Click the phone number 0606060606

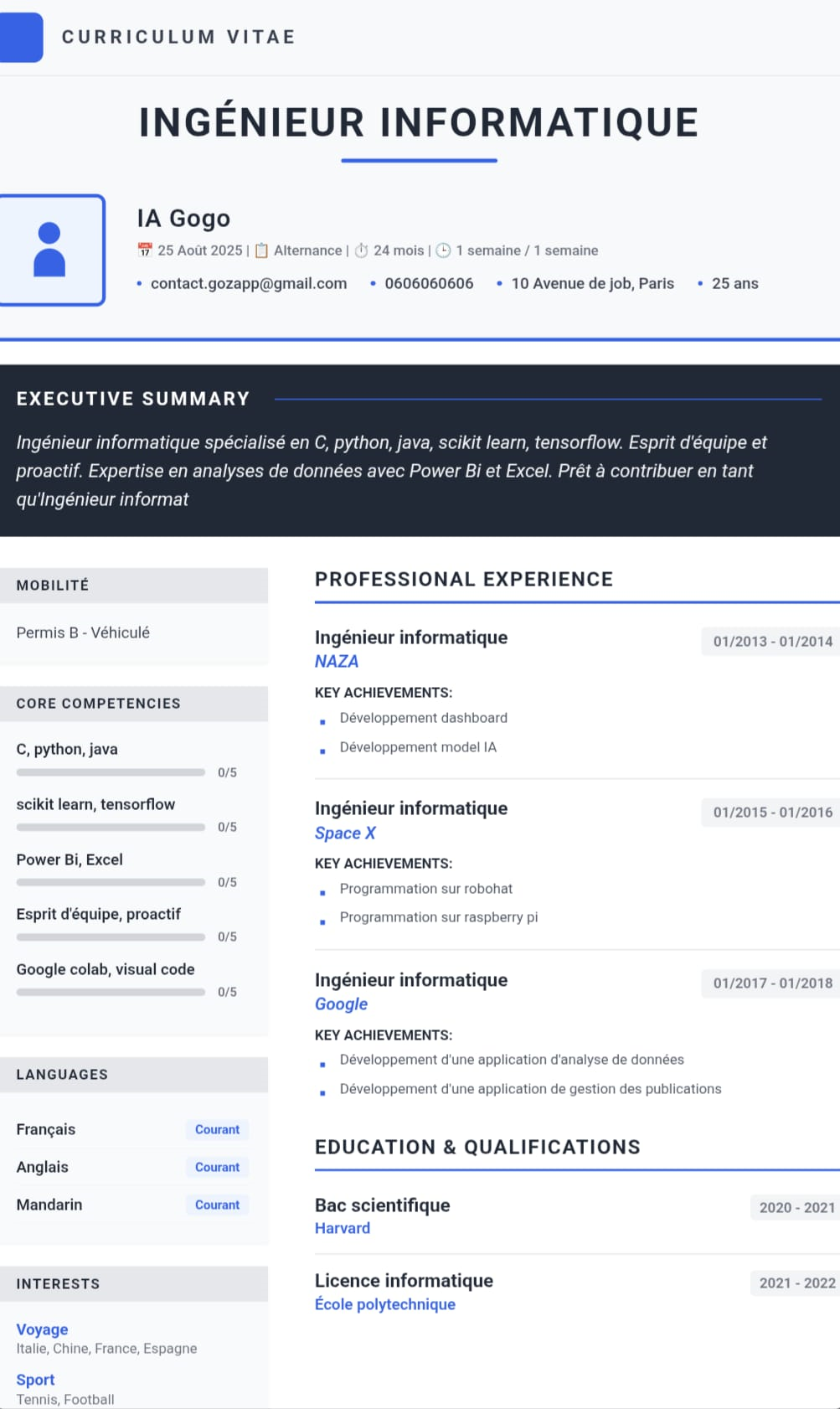point(429,284)
